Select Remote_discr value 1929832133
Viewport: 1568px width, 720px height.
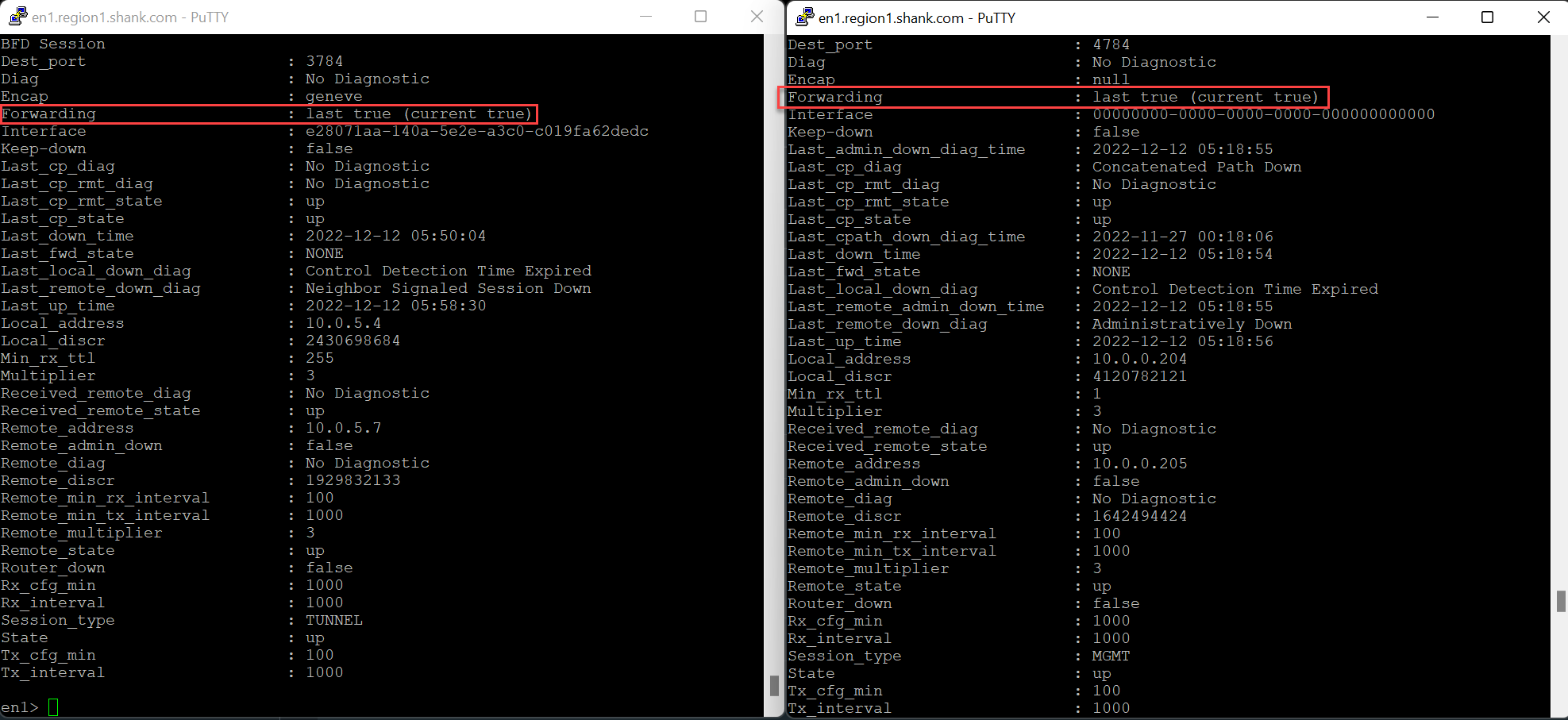click(353, 480)
